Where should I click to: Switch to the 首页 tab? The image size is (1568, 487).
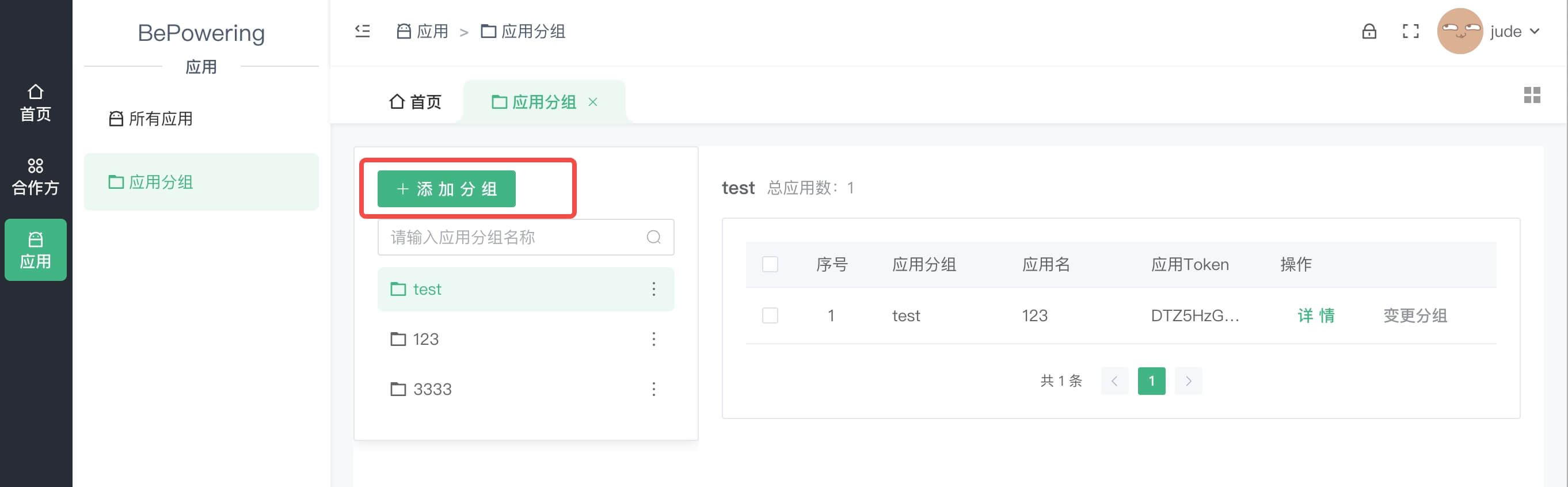415,102
